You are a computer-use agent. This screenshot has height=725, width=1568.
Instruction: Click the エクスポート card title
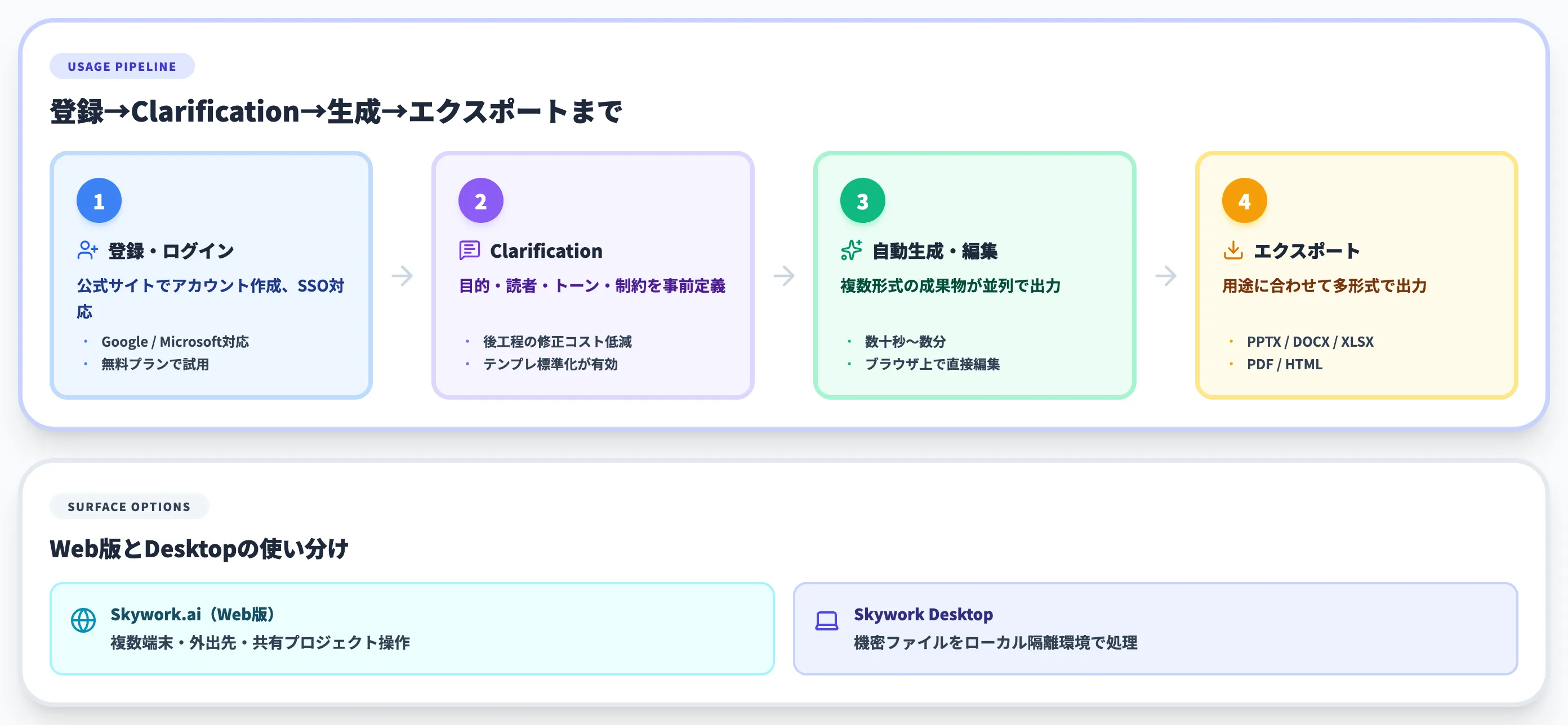click(x=1306, y=250)
